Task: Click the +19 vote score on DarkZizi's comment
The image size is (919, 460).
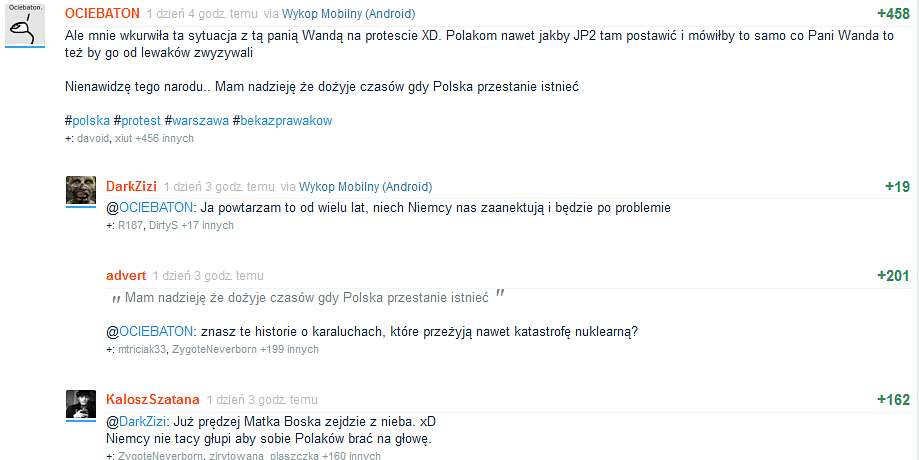Action: click(897, 187)
